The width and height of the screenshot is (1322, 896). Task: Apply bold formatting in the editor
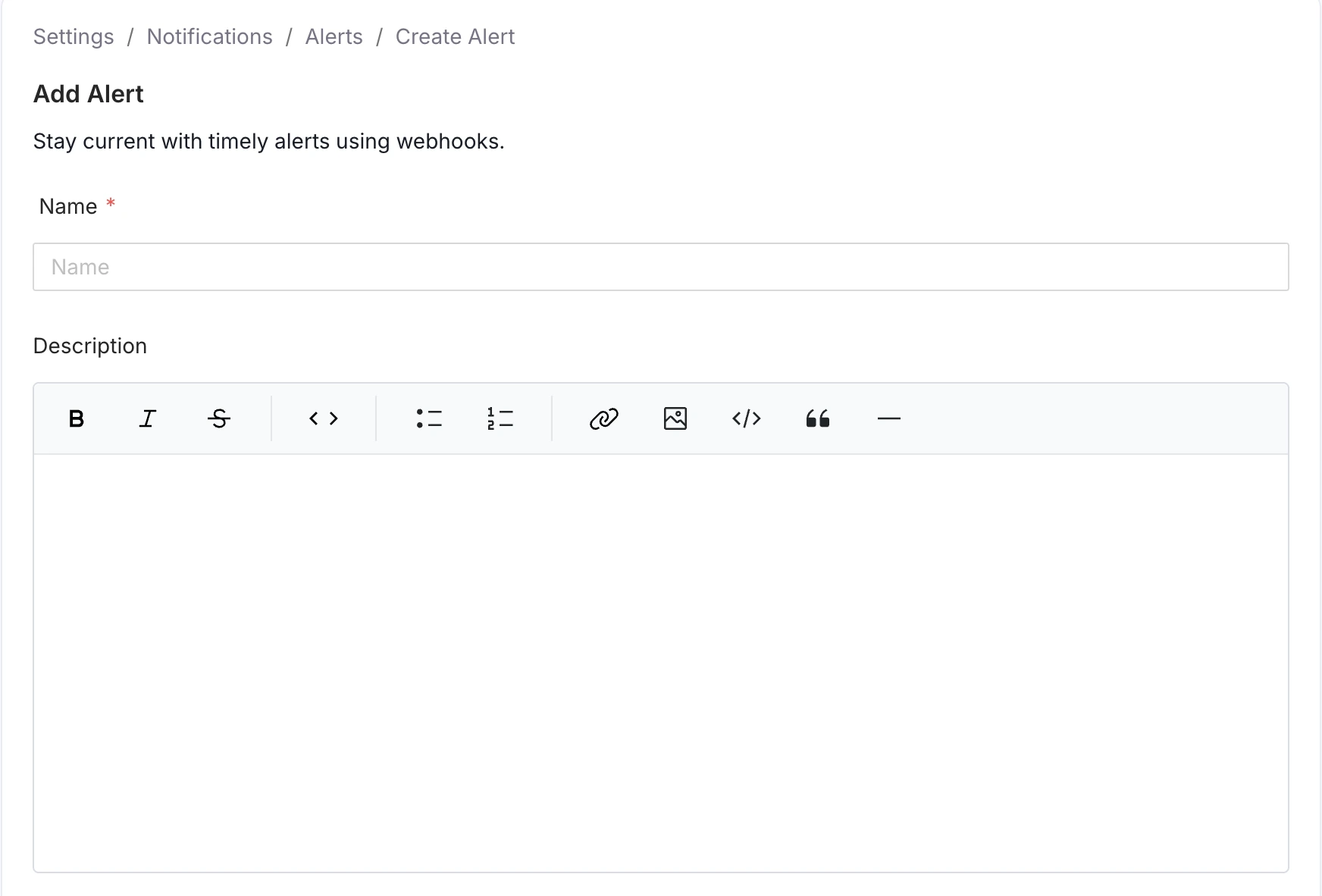point(76,418)
